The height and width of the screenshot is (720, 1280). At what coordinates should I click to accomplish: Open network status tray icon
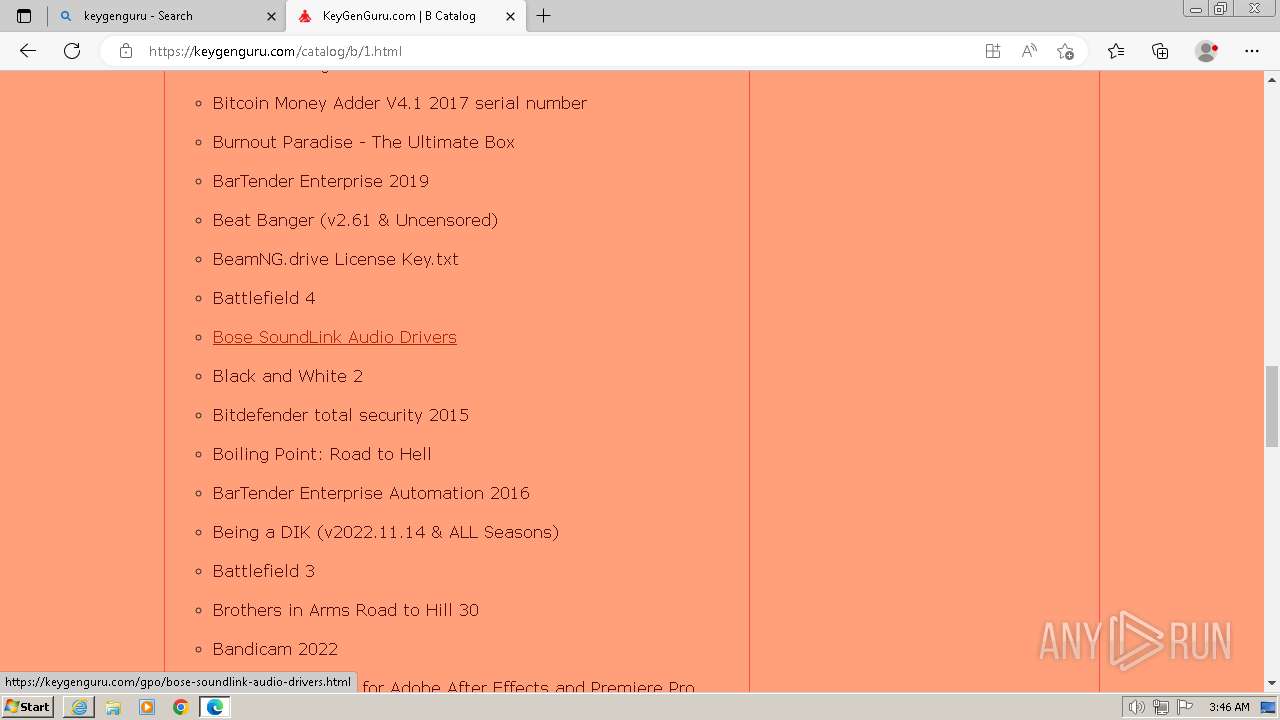point(1160,707)
